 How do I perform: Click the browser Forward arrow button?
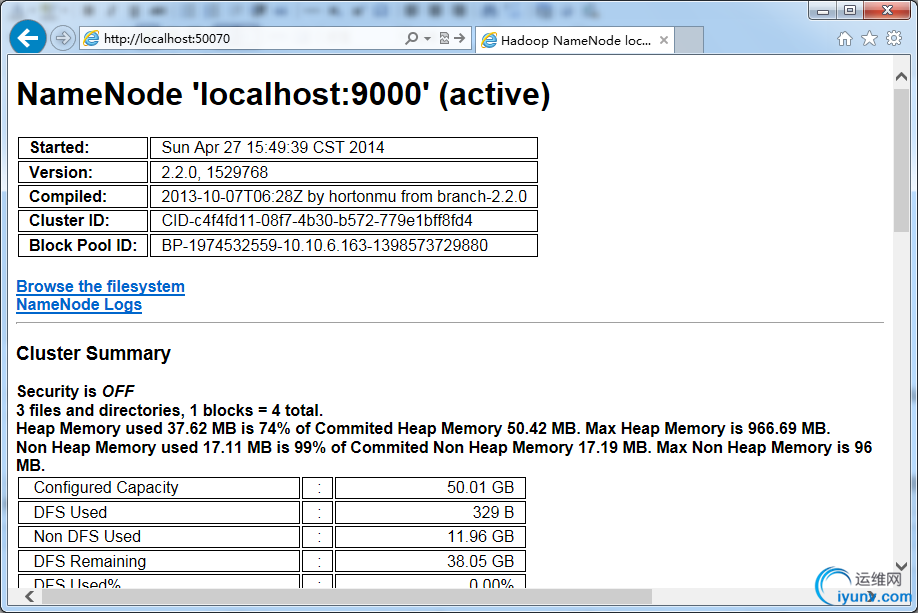(x=62, y=39)
